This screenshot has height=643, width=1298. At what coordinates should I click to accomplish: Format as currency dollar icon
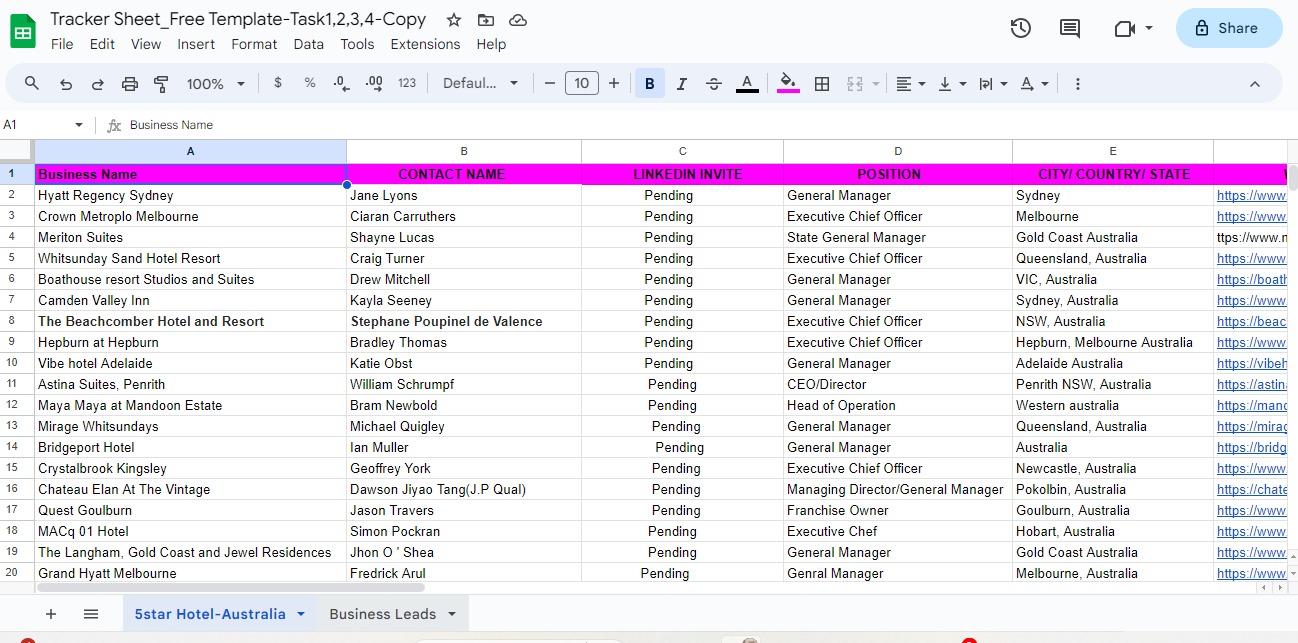pos(278,84)
